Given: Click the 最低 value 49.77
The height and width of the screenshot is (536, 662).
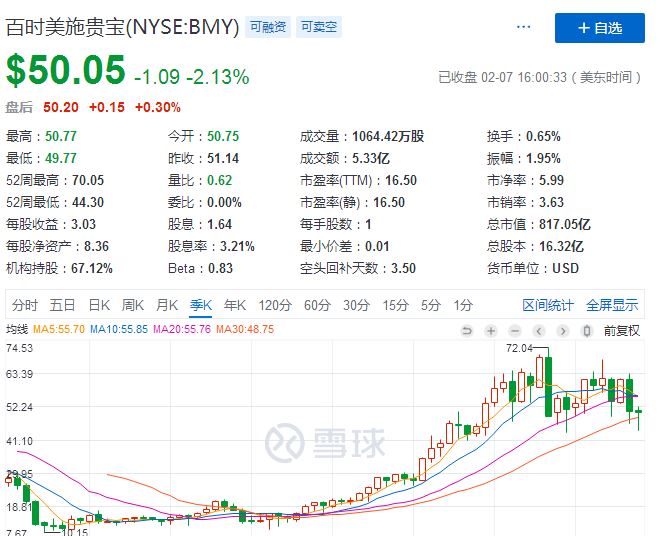Looking at the screenshot, I should (61, 158).
